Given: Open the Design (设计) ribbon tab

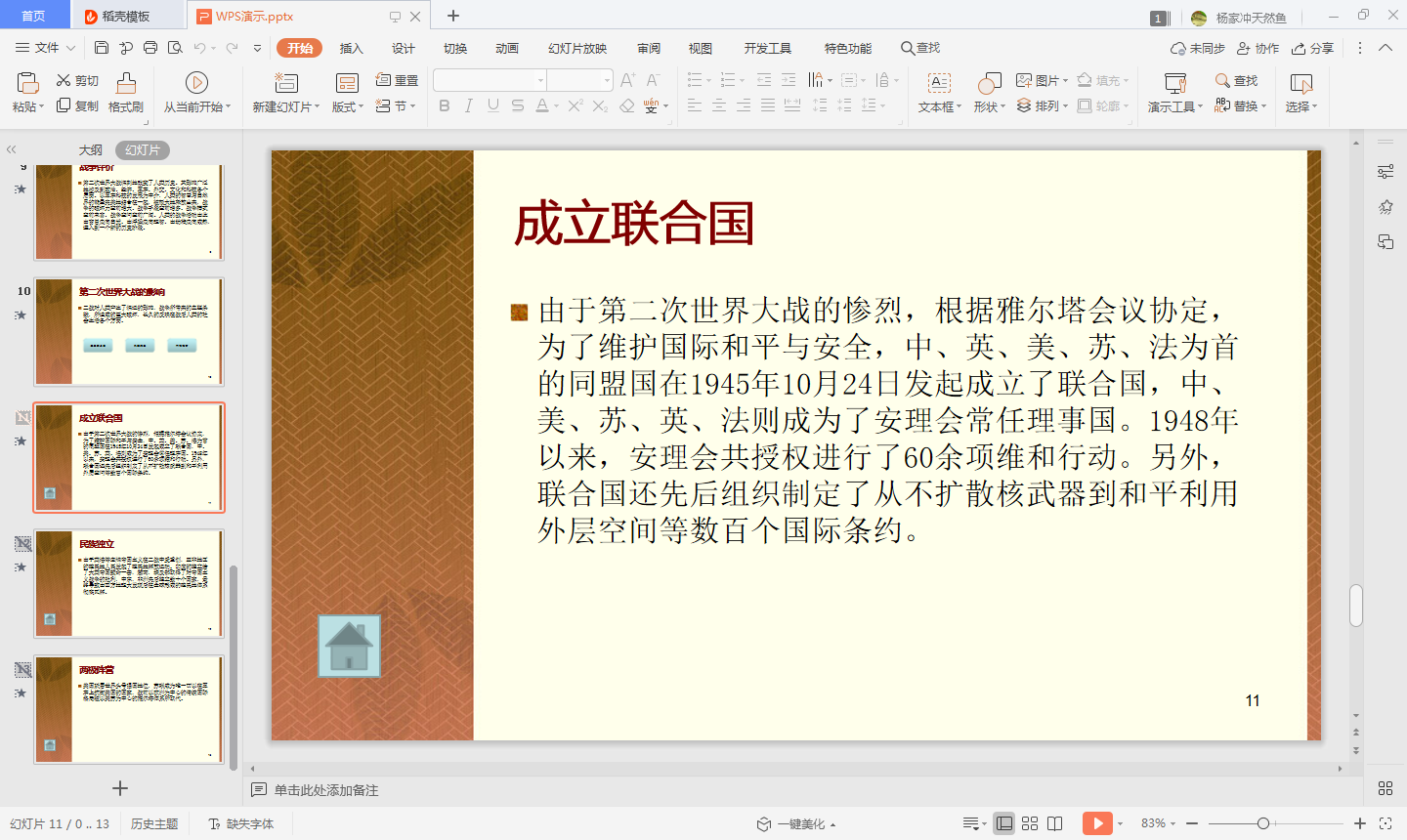Looking at the screenshot, I should (404, 48).
